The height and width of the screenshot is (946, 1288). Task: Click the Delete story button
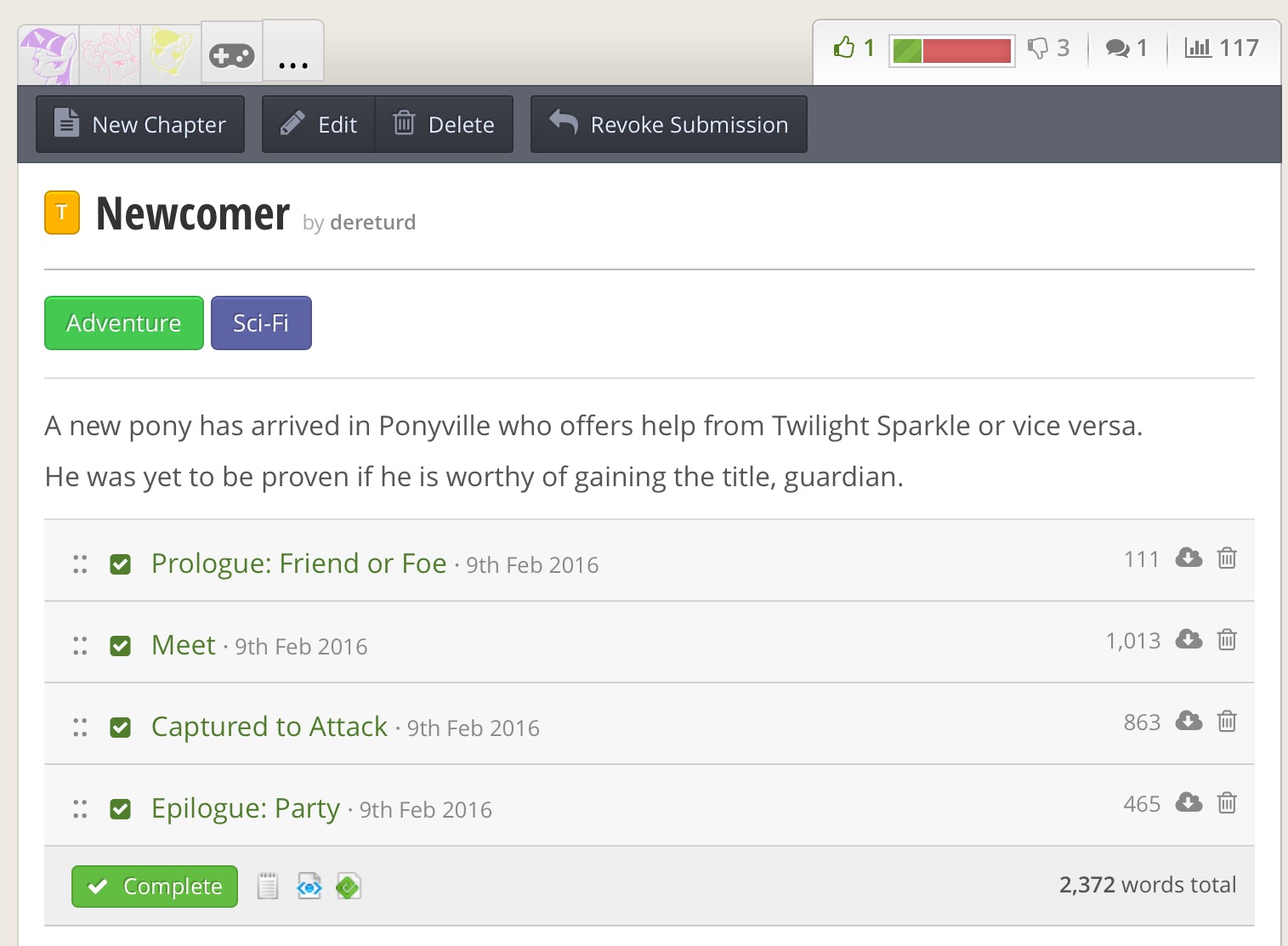(444, 124)
